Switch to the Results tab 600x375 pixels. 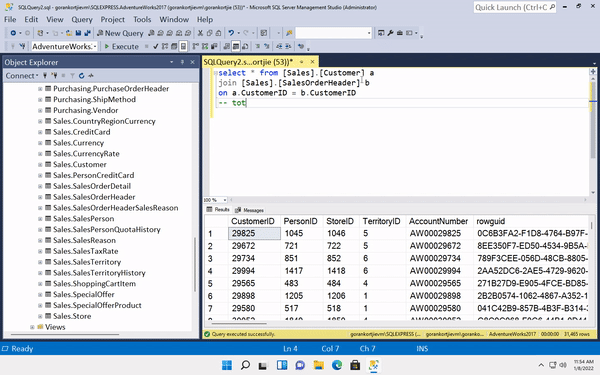tap(218, 210)
